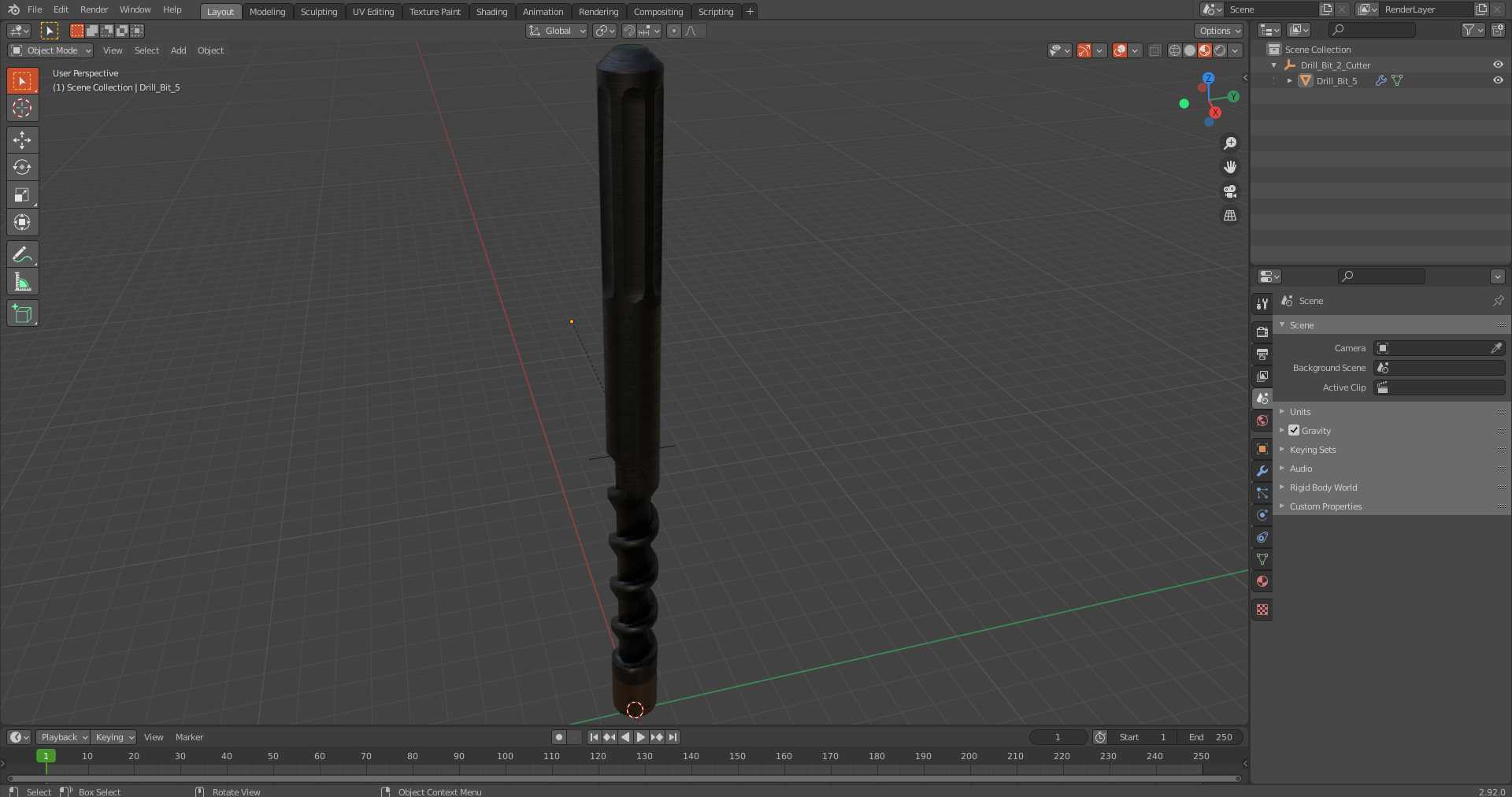1512x797 pixels.
Task: Toggle the Gravity checkbox
Action: tap(1294, 430)
